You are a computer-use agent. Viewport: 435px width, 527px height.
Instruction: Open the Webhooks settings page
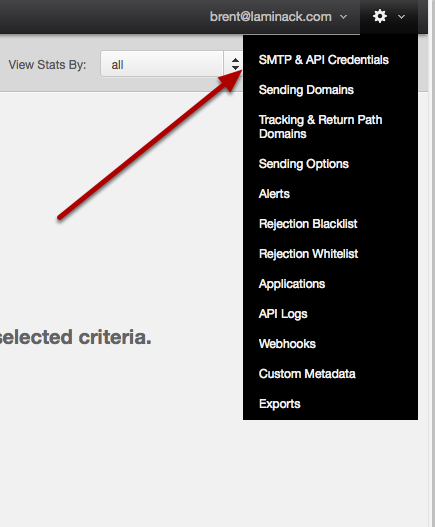[287, 344]
